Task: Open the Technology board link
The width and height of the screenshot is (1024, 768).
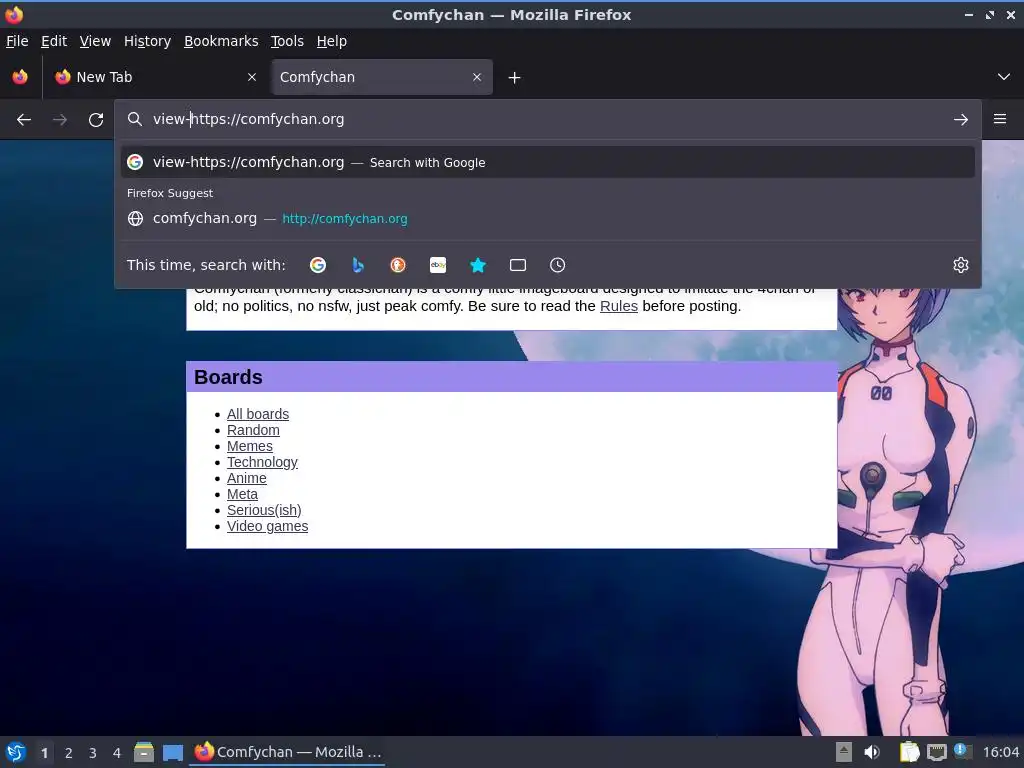Action: point(262,462)
